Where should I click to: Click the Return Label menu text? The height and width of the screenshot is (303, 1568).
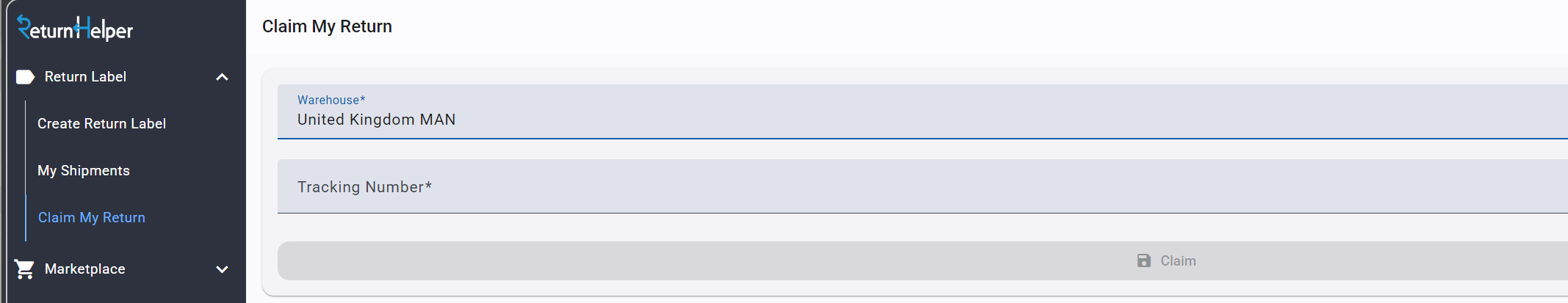tap(85, 77)
